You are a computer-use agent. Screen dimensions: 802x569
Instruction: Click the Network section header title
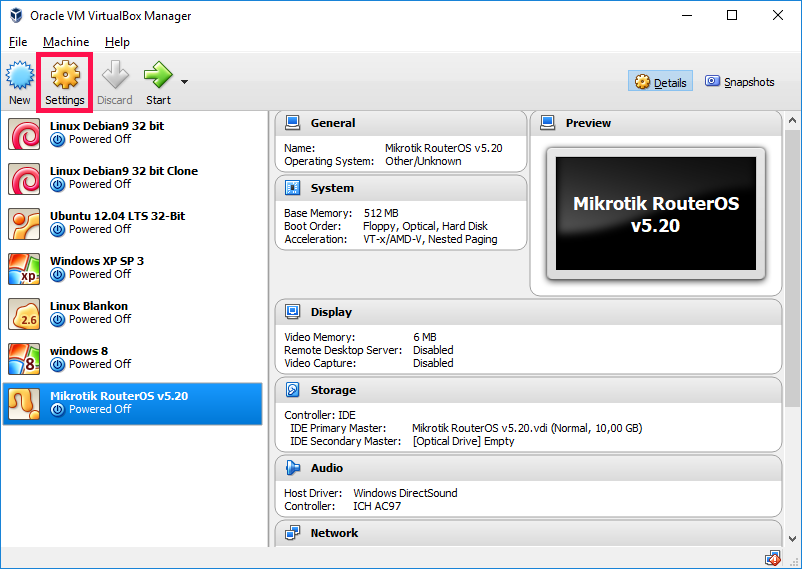335,533
